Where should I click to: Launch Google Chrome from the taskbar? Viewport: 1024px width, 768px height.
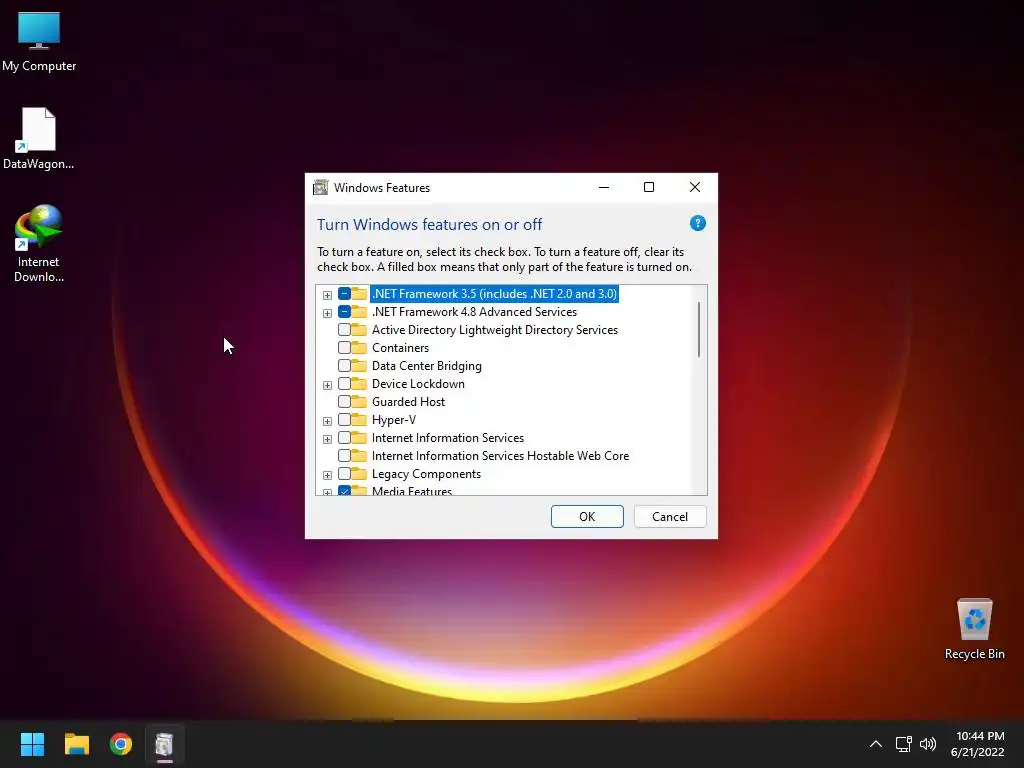120,744
